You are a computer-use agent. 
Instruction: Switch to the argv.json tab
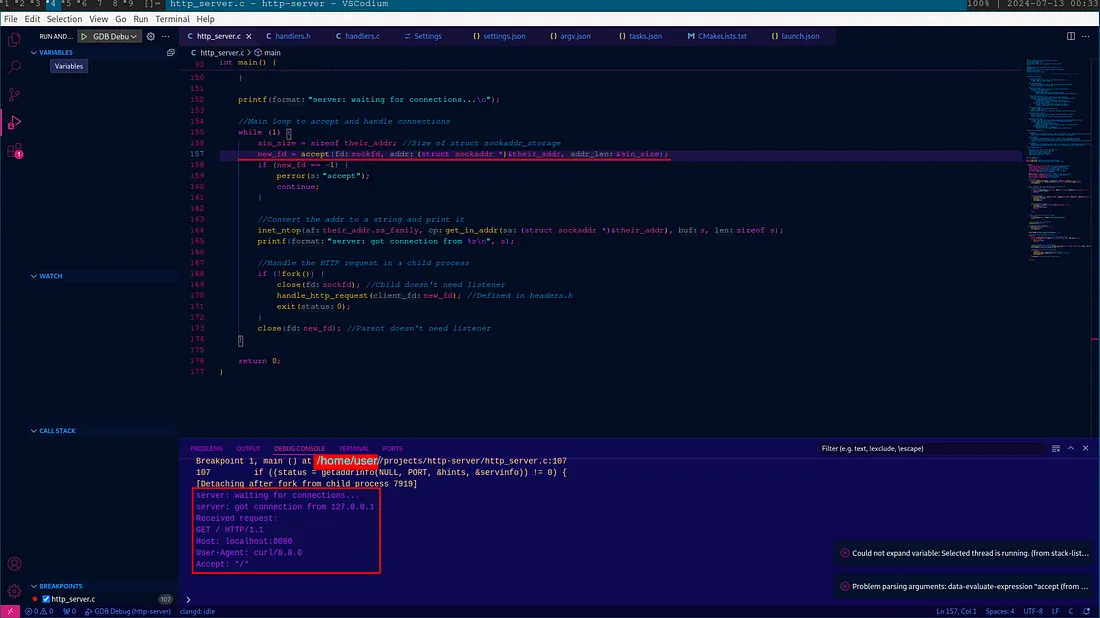[x=570, y=36]
